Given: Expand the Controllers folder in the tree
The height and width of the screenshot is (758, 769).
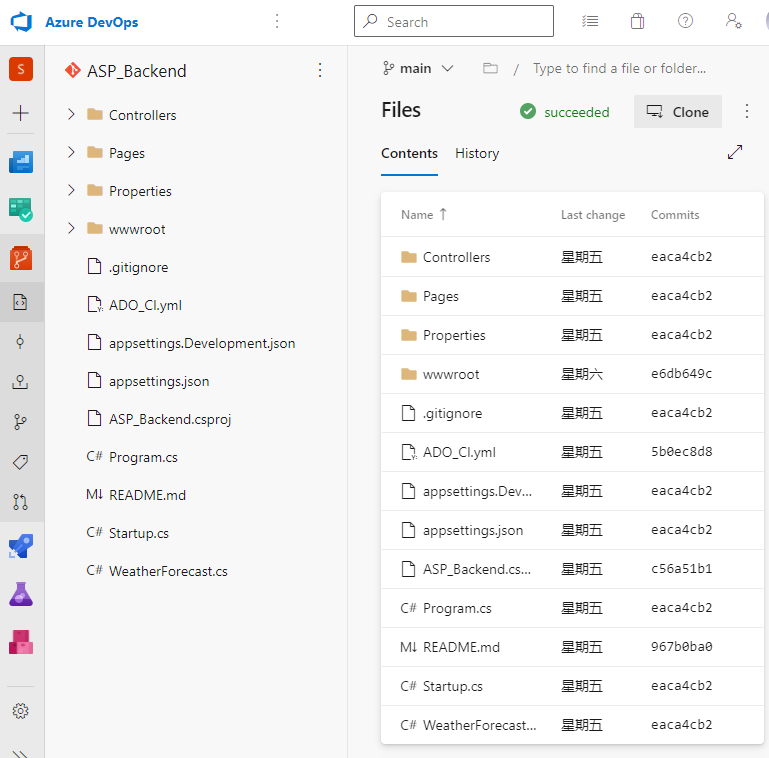Looking at the screenshot, I should pos(71,114).
